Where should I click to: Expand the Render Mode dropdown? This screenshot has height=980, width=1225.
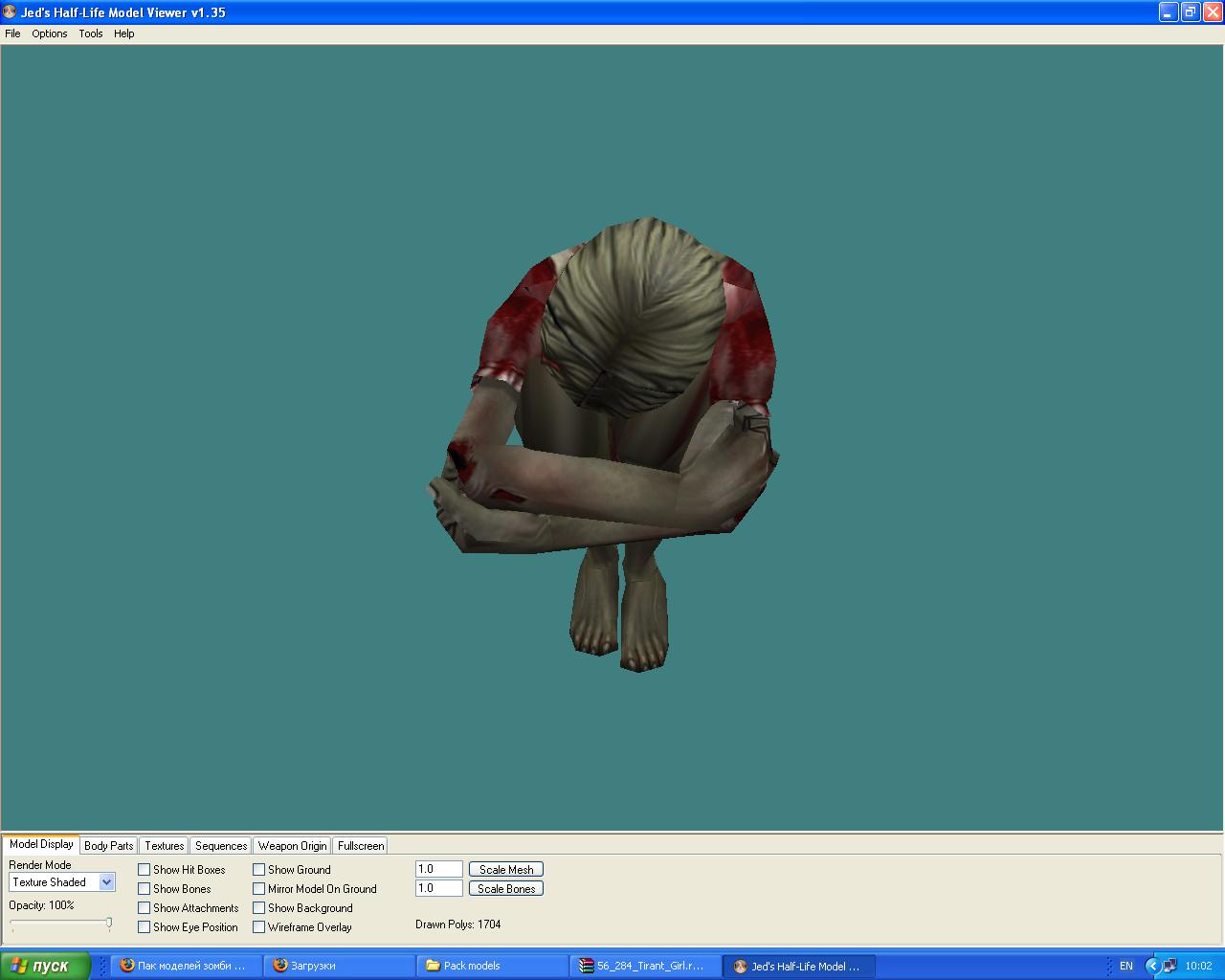[106, 882]
